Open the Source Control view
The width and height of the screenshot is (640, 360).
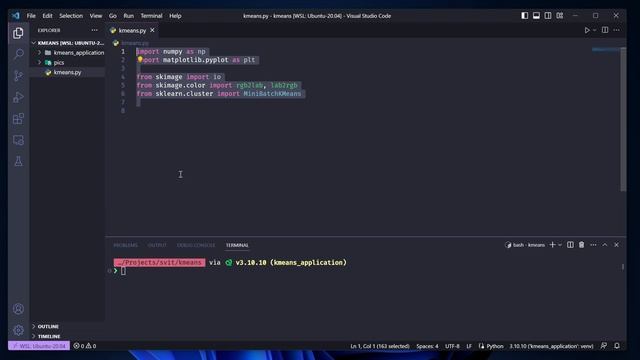point(18,76)
